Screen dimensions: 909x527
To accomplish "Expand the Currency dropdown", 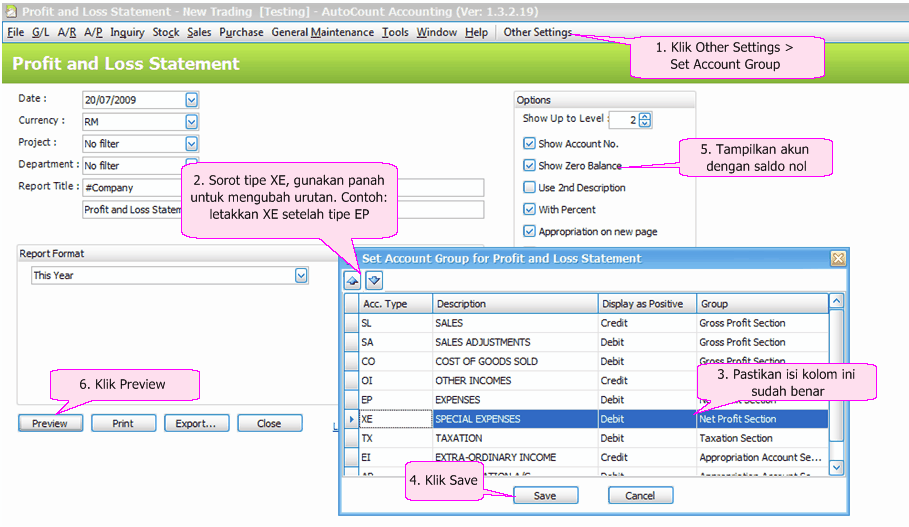I will coord(191,122).
